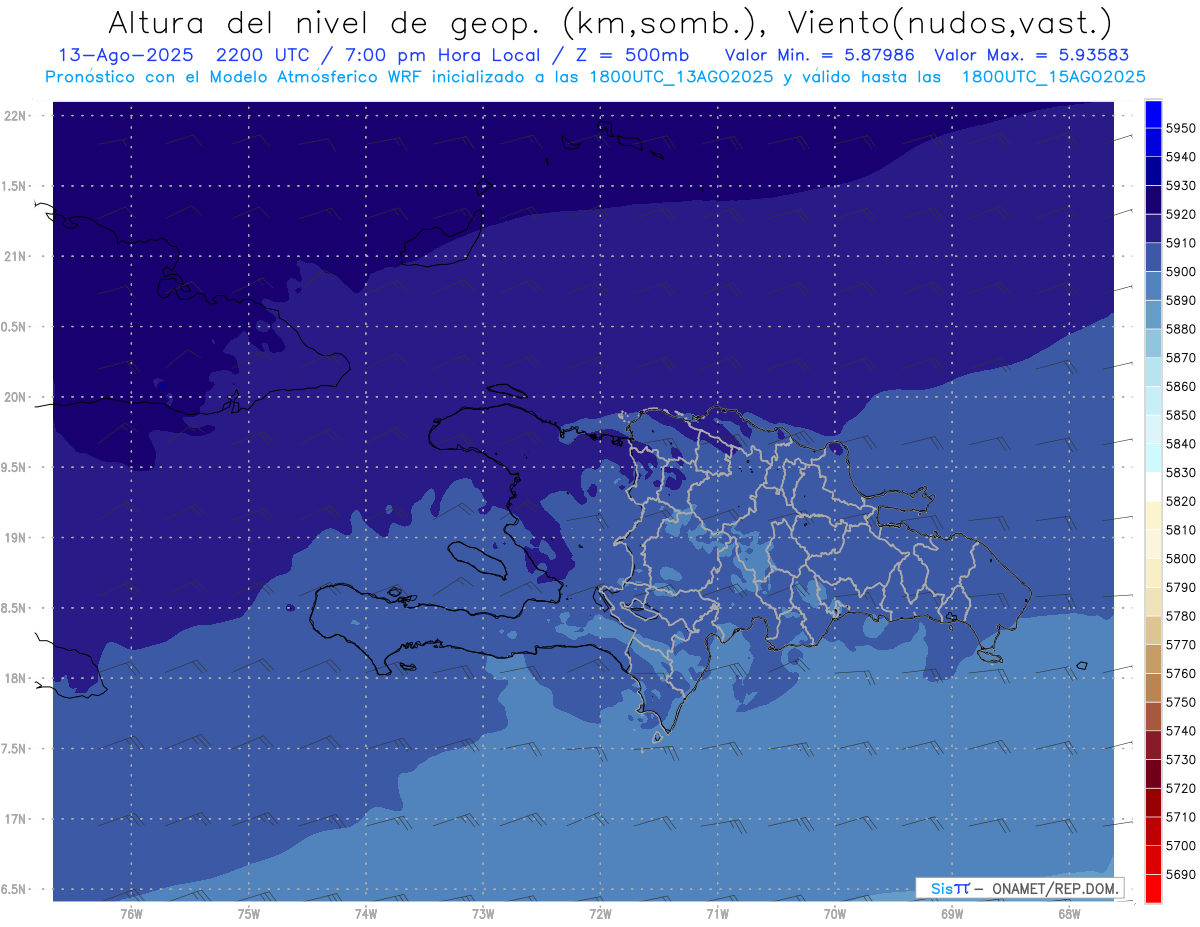Click the '5770' color bar label

point(1181,644)
